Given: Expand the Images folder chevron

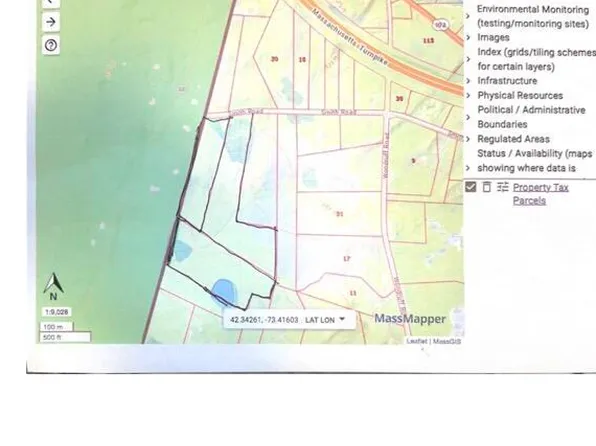Looking at the screenshot, I should (x=468, y=37).
